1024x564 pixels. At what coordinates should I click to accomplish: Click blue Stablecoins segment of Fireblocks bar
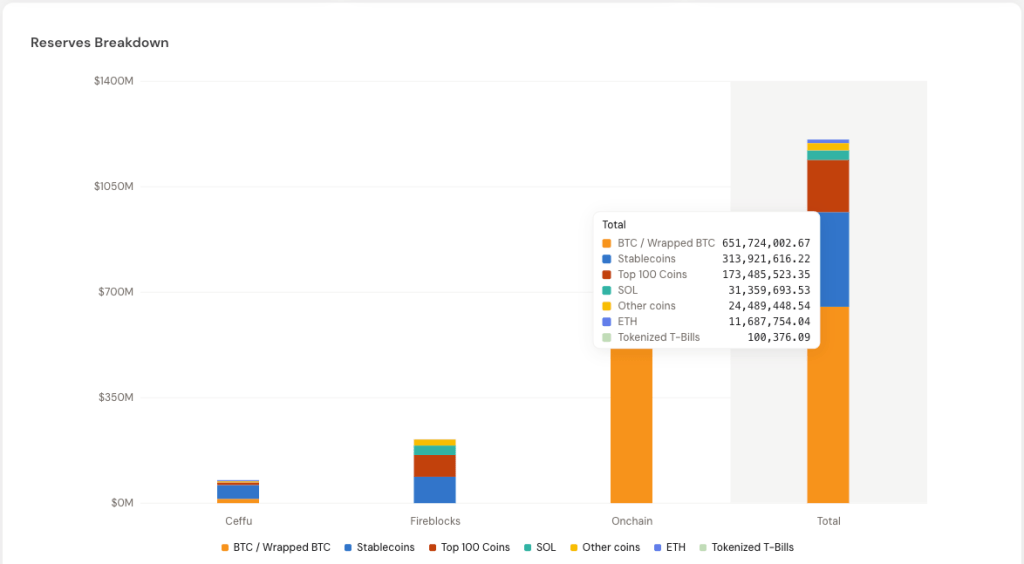435,490
